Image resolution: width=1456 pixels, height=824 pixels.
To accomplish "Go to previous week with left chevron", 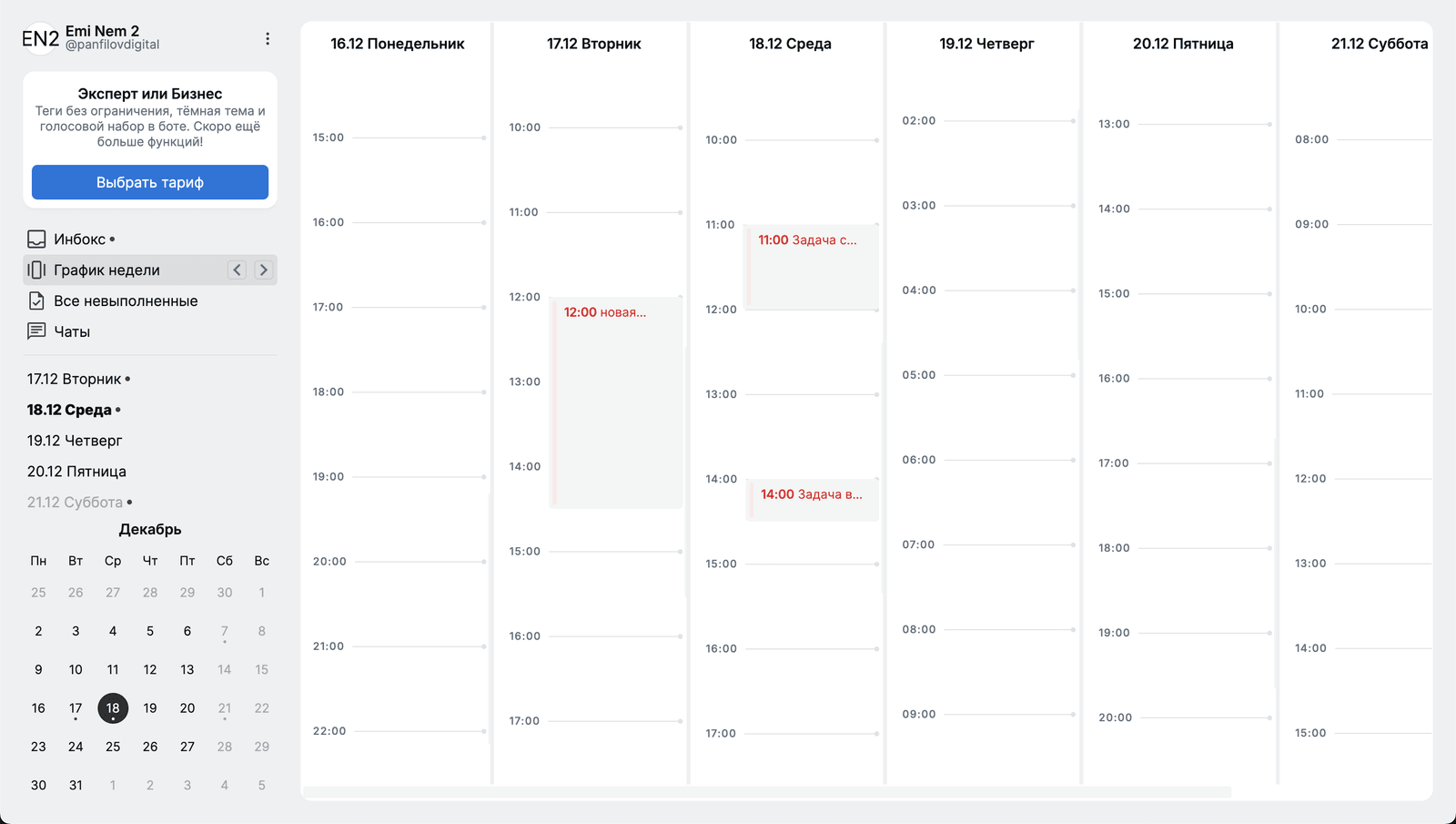I will point(238,270).
